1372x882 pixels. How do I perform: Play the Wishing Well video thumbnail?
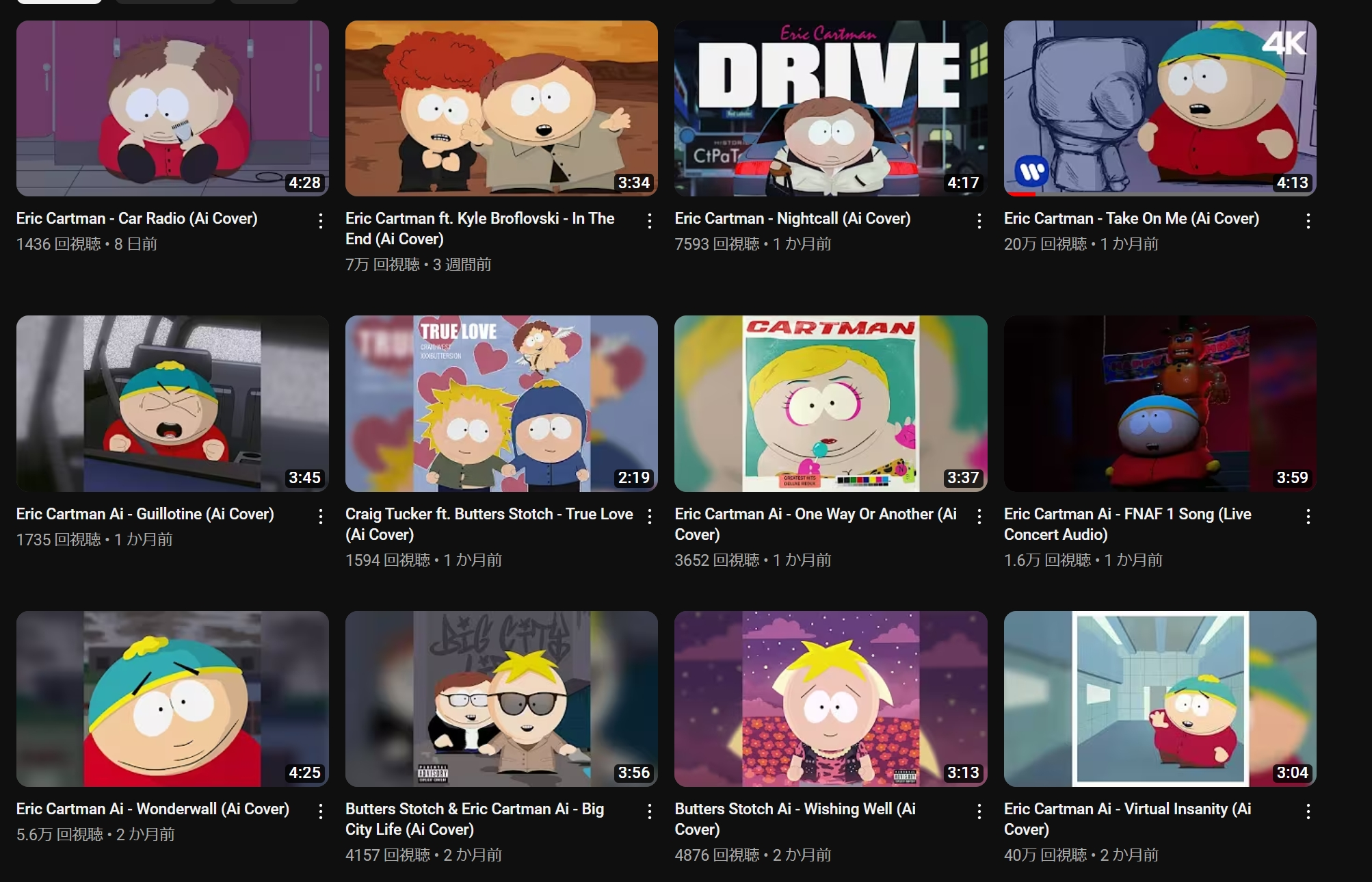click(x=831, y=699)
